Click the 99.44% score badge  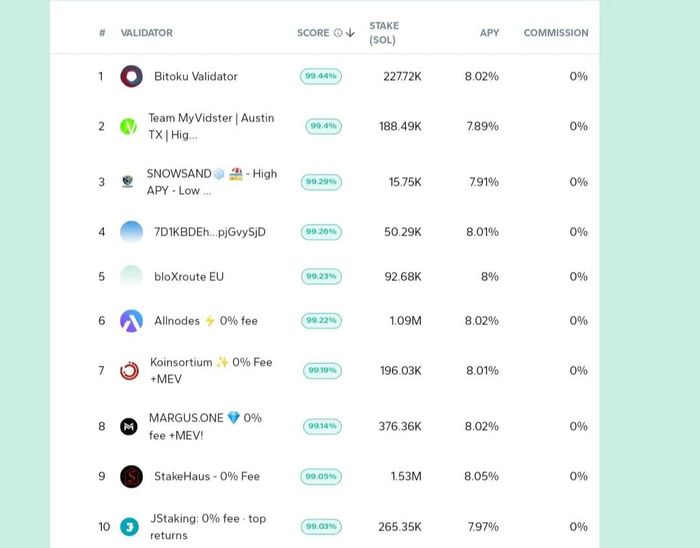coord(321,76)
